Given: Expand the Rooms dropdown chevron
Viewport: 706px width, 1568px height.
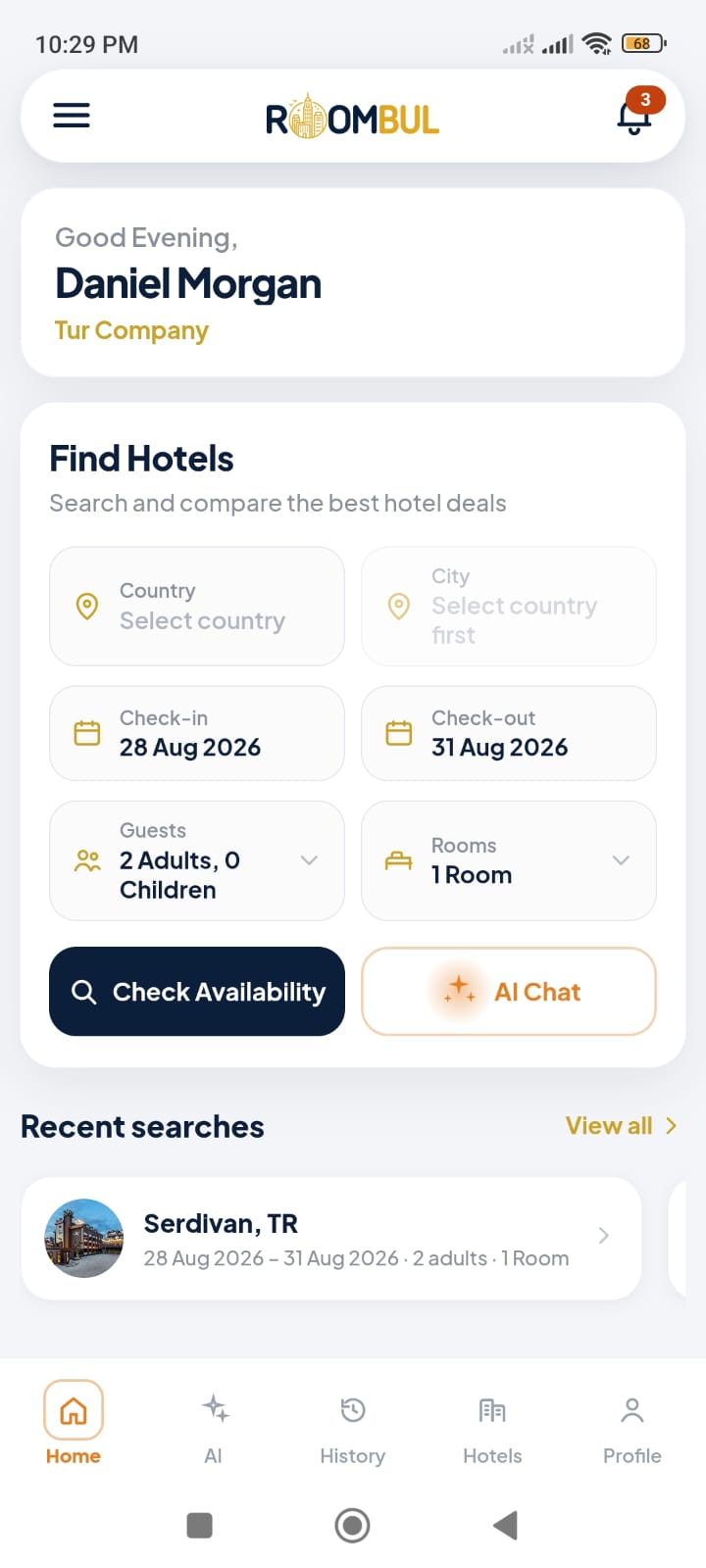Looking at the screenshot, I should click(x=621, y=860).
